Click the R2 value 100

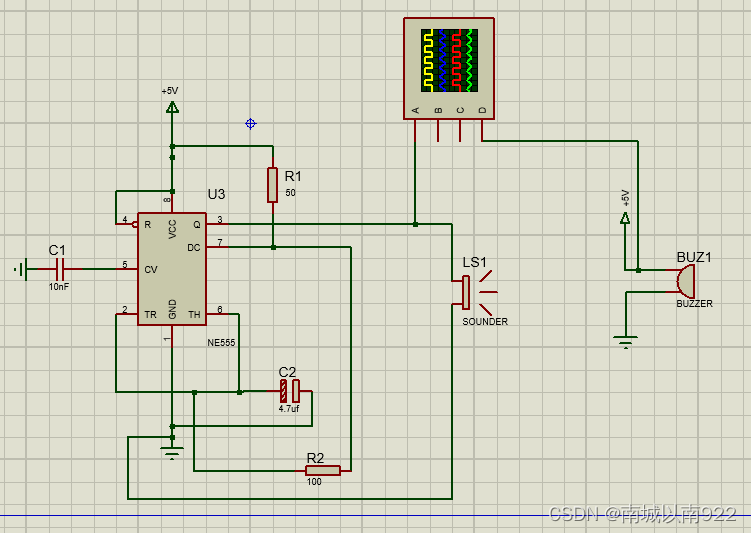314,482
